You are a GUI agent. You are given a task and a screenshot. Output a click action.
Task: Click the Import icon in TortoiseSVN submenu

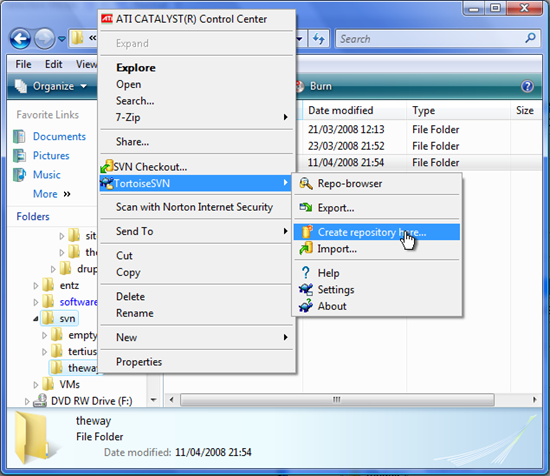pos(306,249)
